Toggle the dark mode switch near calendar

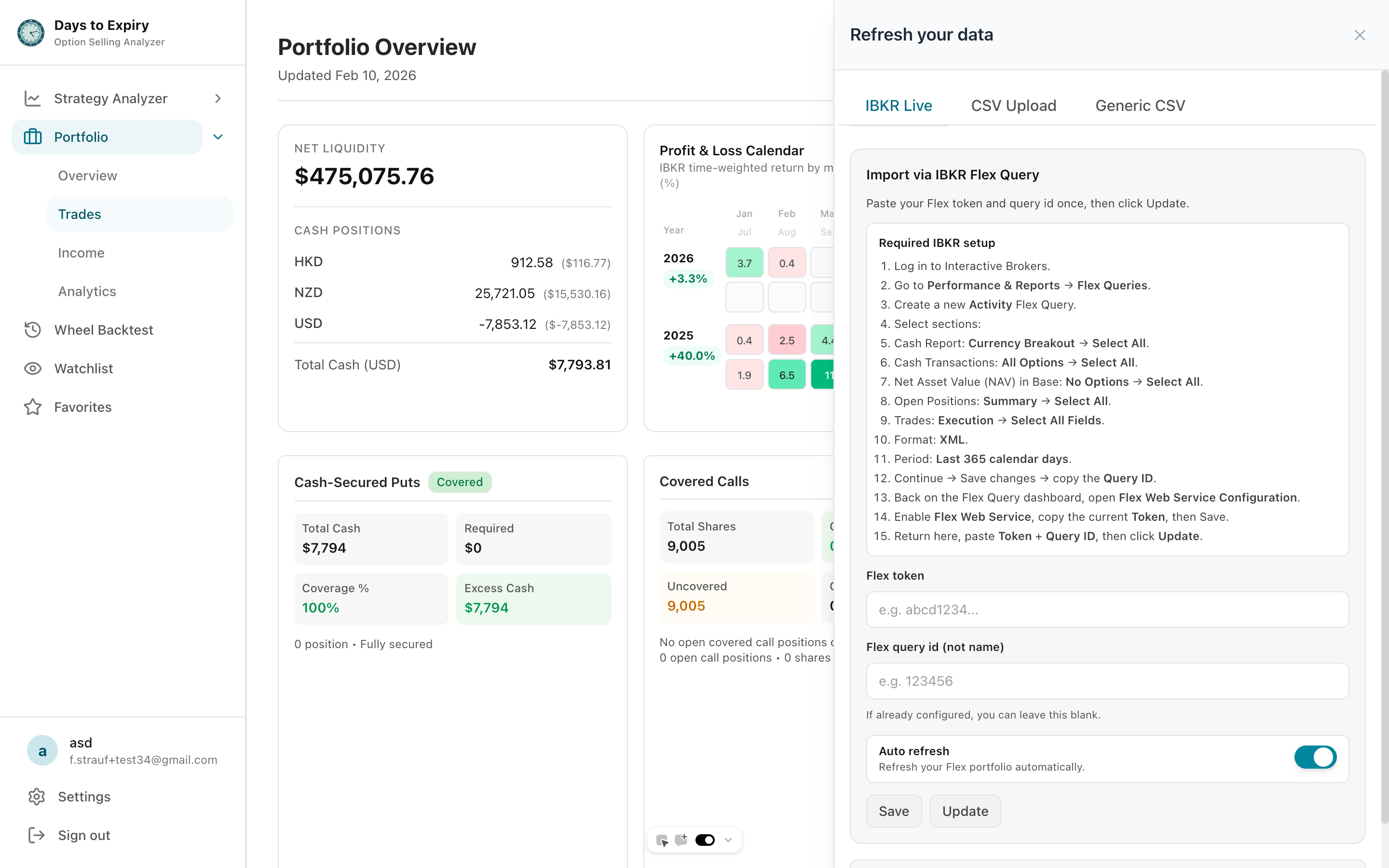tap(705, 840)
